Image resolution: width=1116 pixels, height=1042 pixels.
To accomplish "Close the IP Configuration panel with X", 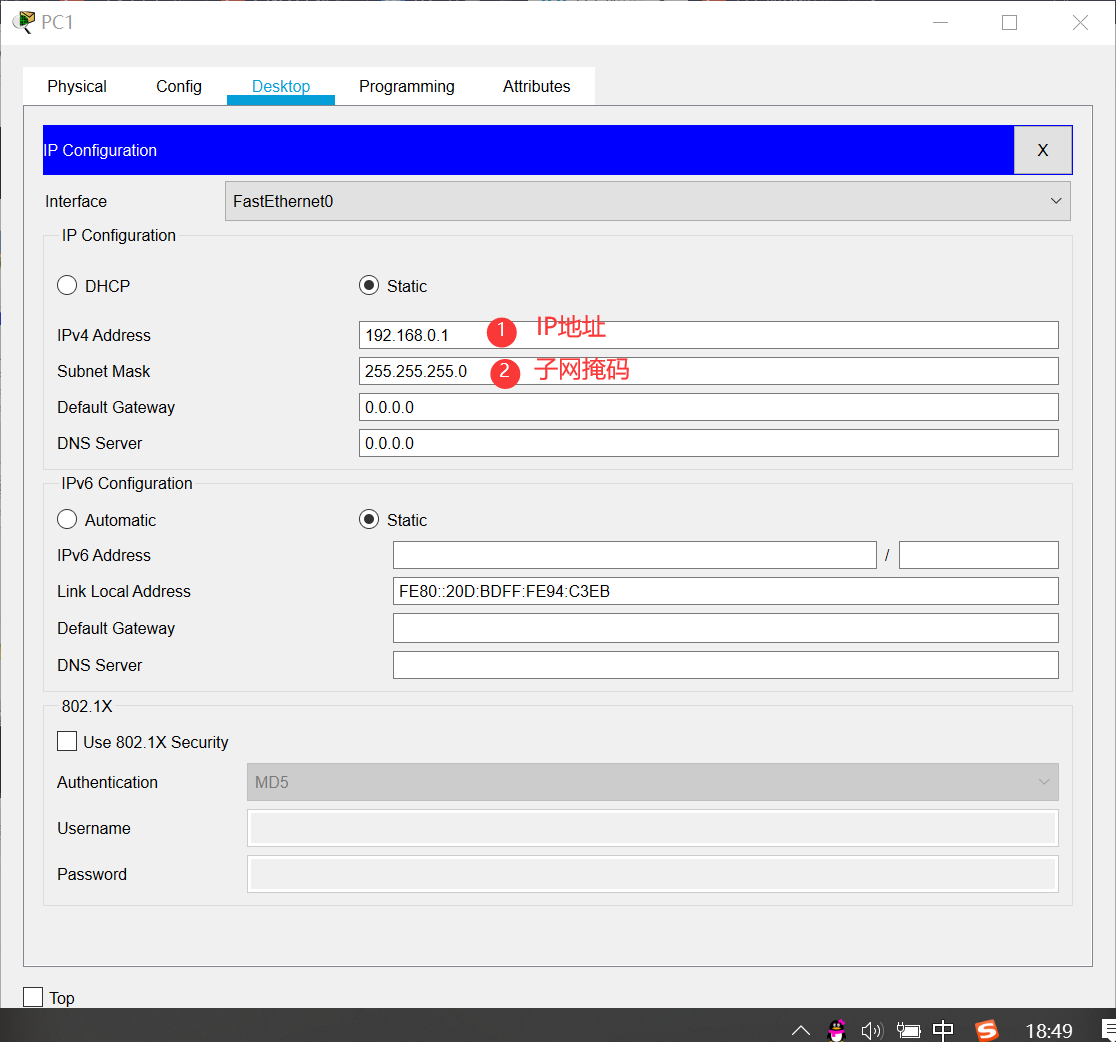I will [1043, 149].
